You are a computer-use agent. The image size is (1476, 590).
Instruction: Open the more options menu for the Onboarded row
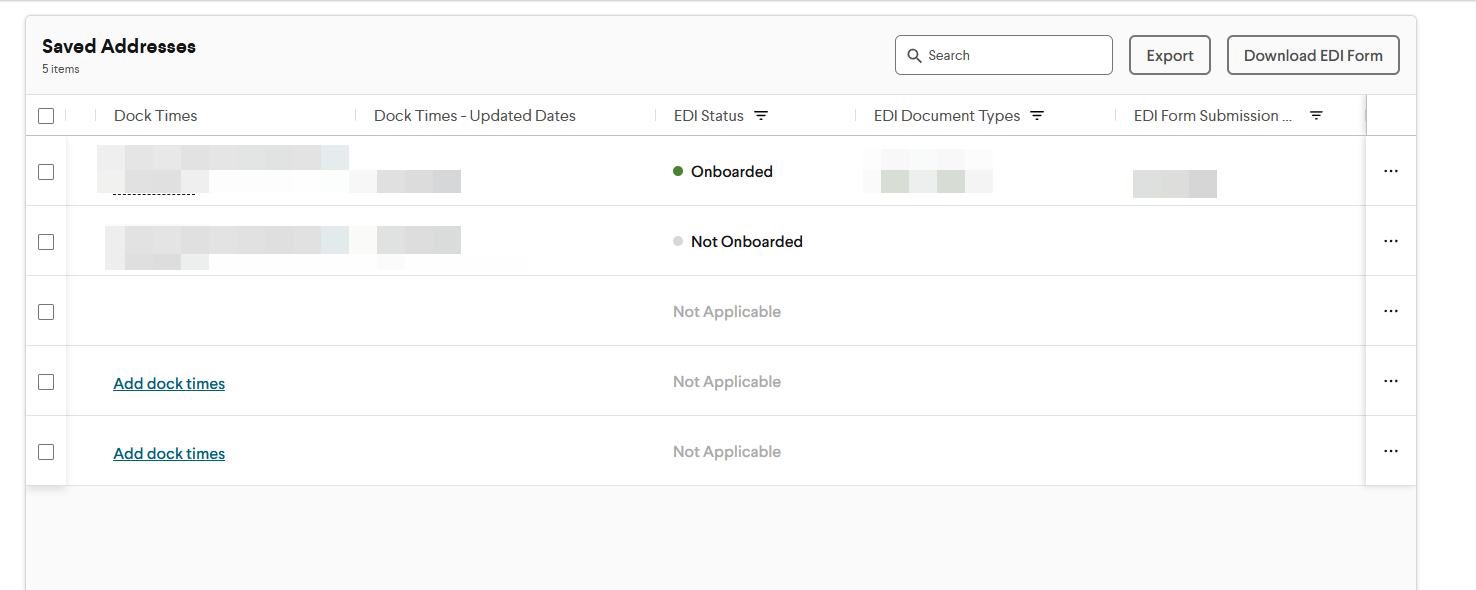click(1390, 171)
